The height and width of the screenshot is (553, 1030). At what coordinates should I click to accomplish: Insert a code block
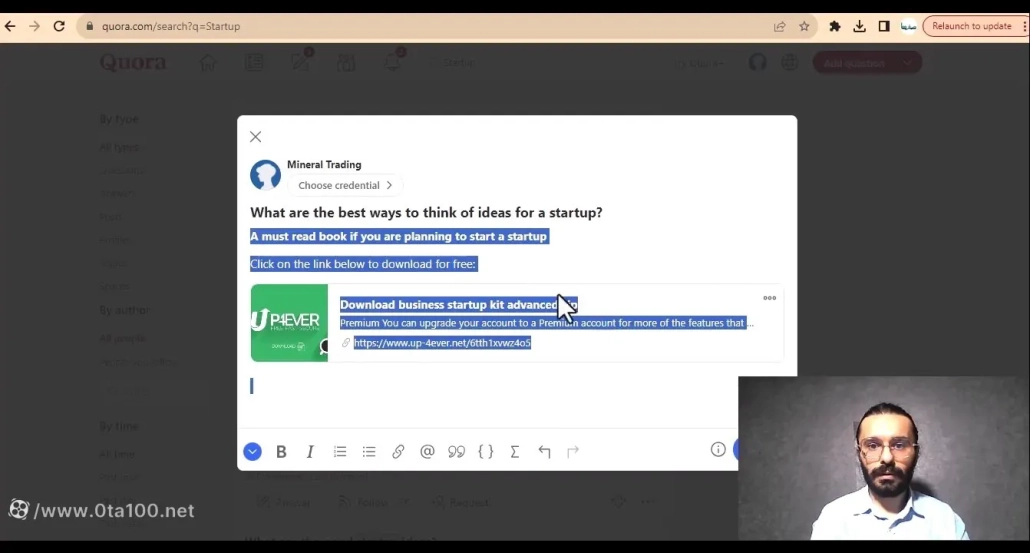pos(486,452)
